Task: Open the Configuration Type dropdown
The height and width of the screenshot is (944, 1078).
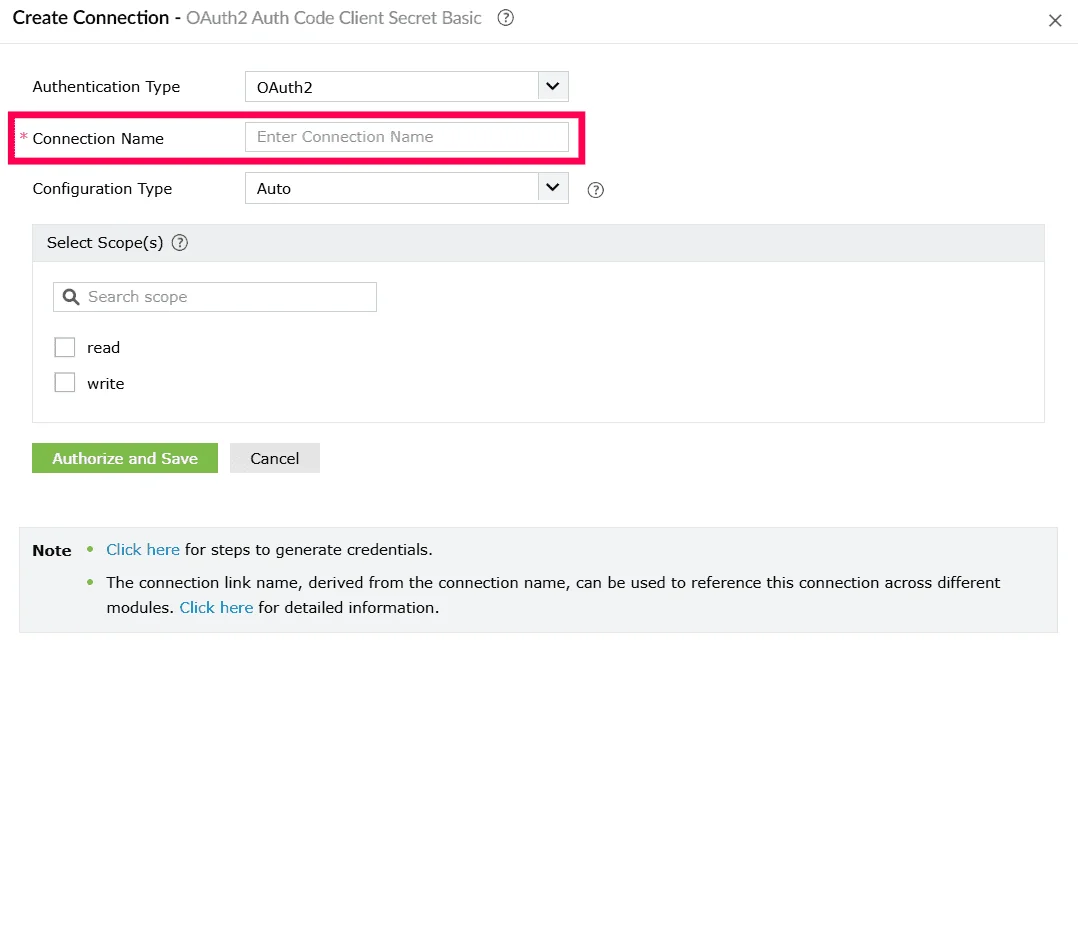Action: pos(406,188)
